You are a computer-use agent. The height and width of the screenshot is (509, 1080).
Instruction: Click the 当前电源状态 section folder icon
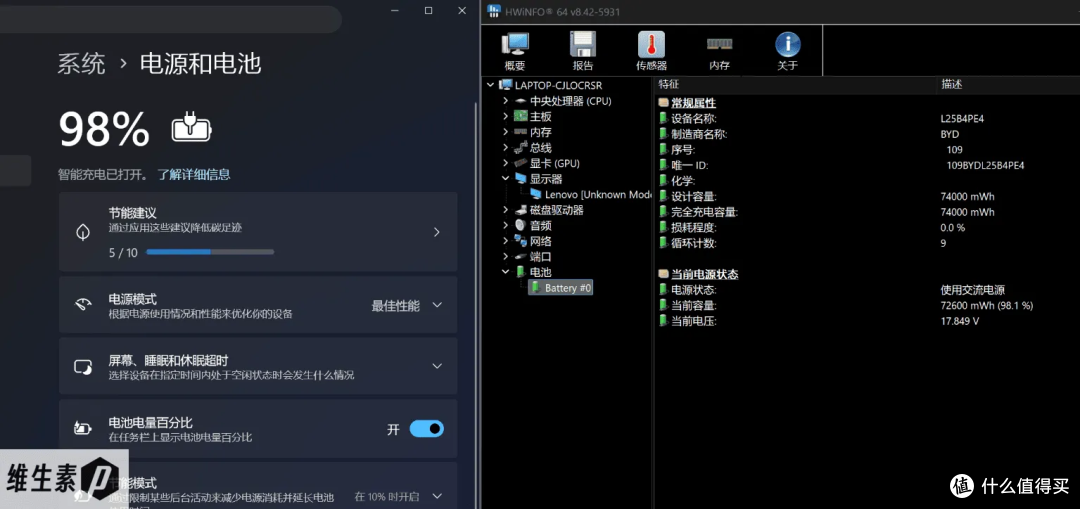pos(663,274)
